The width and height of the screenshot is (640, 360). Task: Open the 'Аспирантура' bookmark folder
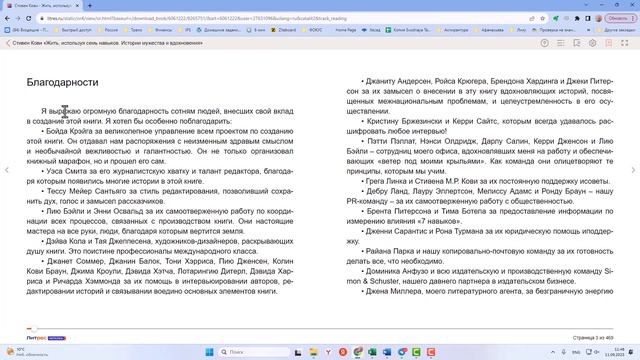click(x=452, y=30)
